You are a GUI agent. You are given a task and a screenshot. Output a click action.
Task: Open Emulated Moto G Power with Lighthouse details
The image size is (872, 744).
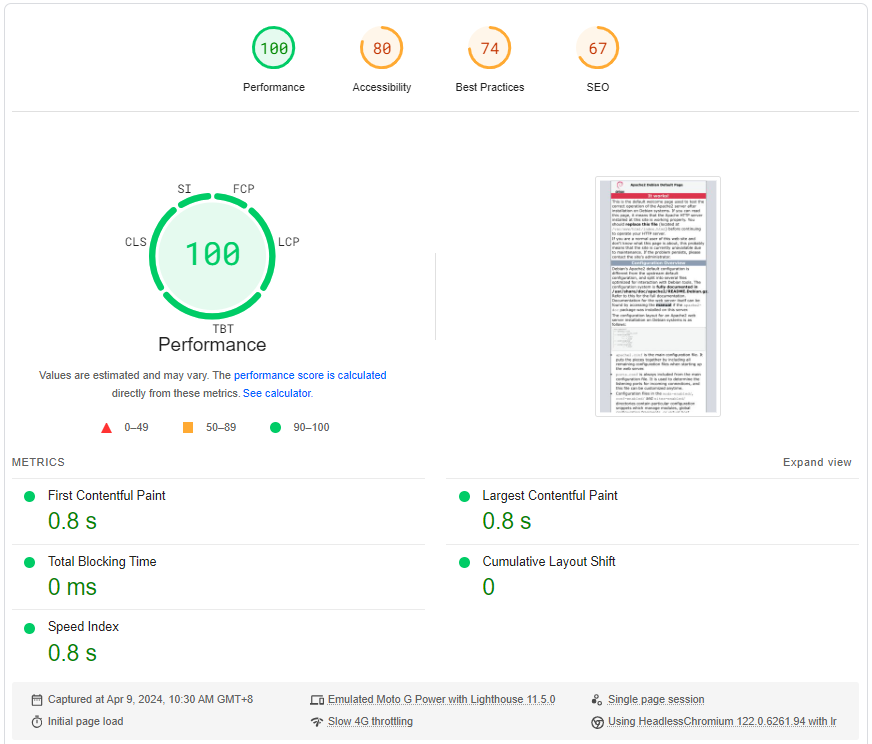pos(441,699)
